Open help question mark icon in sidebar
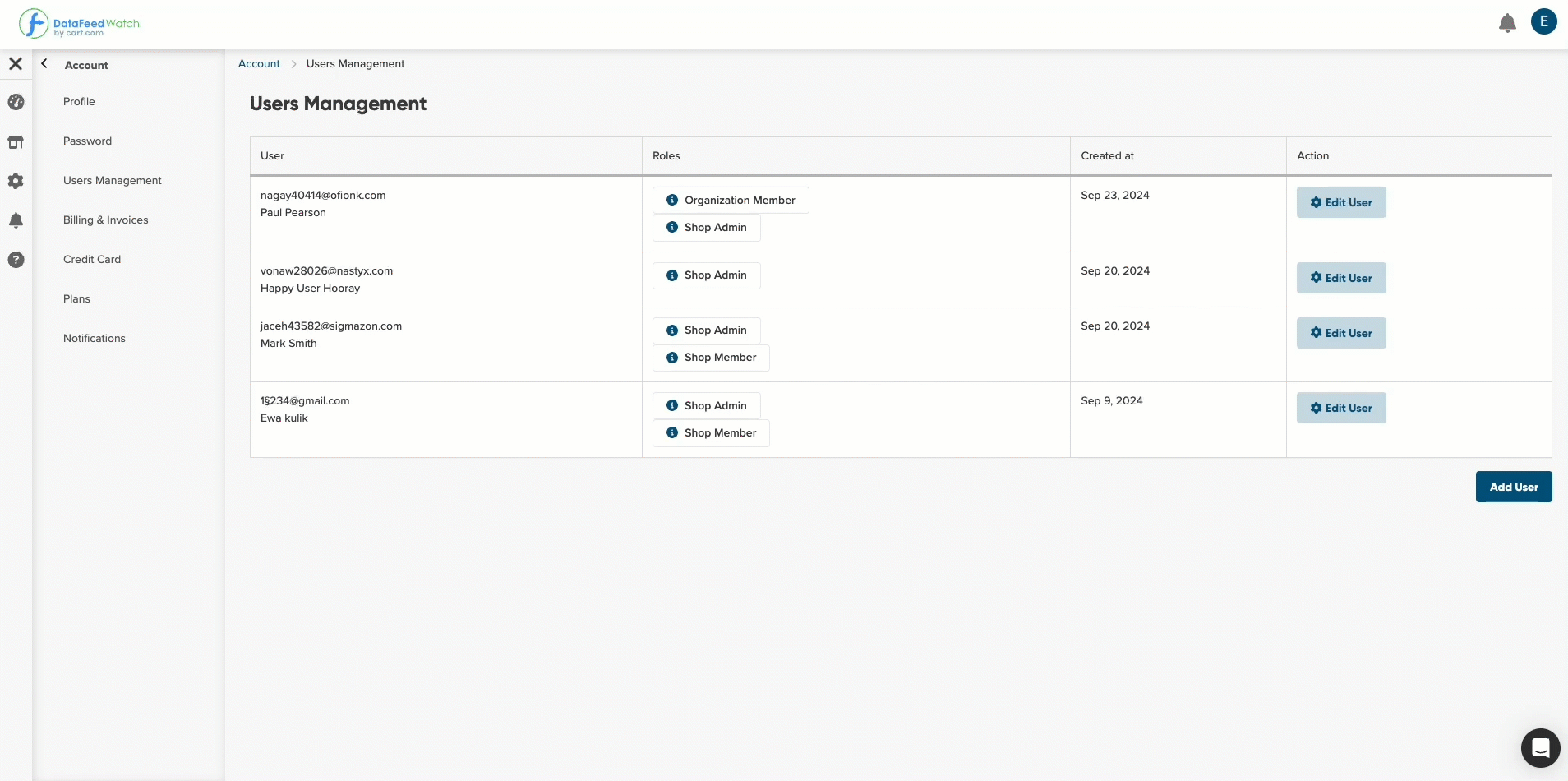 (x=16, y=260)
